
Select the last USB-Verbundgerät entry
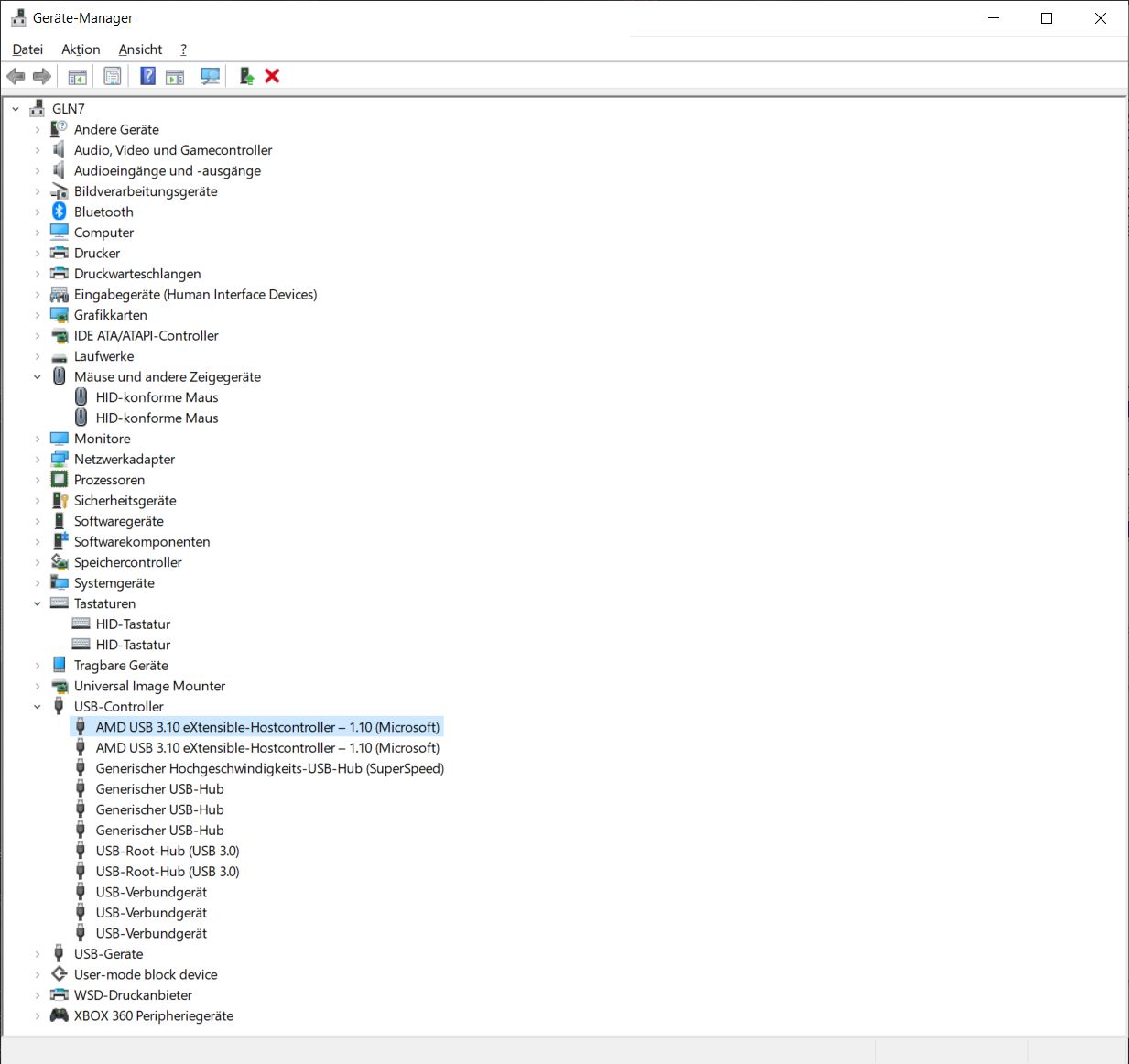pyautogui.click(x=151, y=933)
